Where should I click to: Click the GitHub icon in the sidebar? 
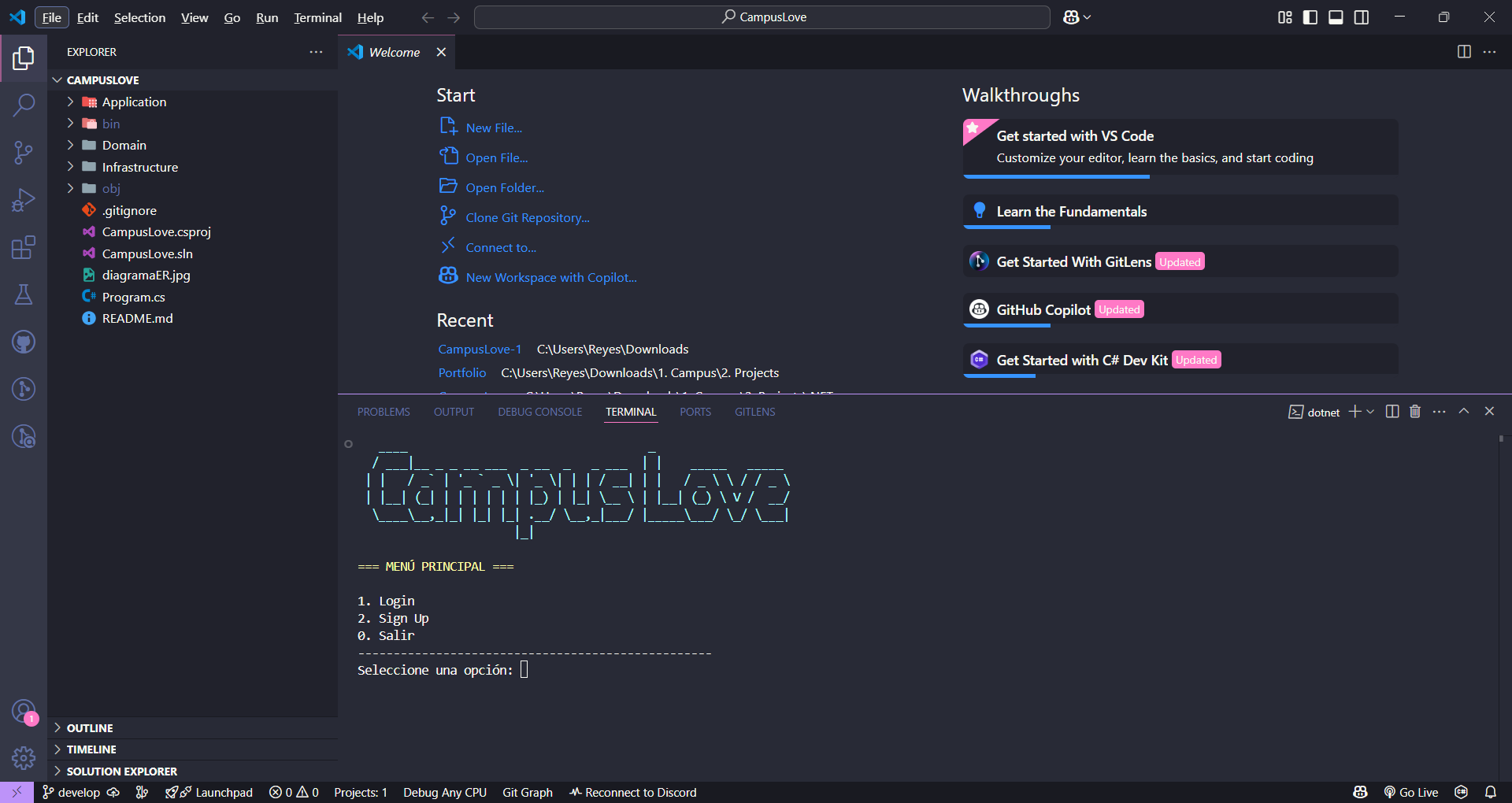click(x=24, y=342)
